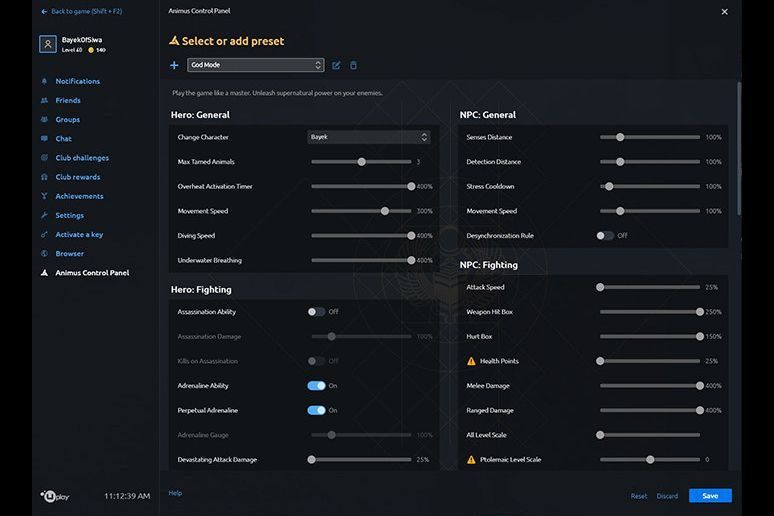Click the Club rewards icon

tap(44, 177)
